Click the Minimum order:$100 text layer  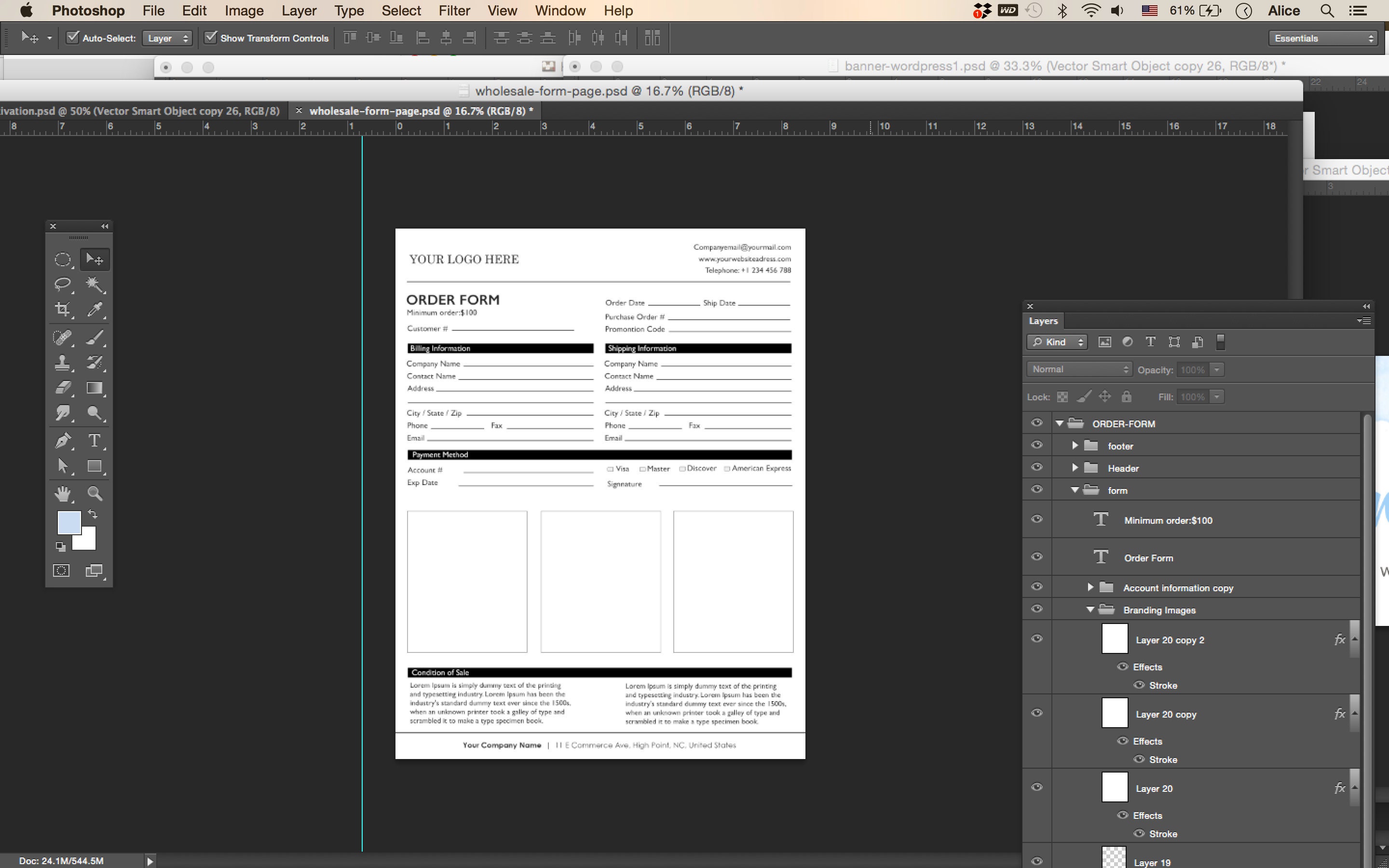pos(1170,520)
